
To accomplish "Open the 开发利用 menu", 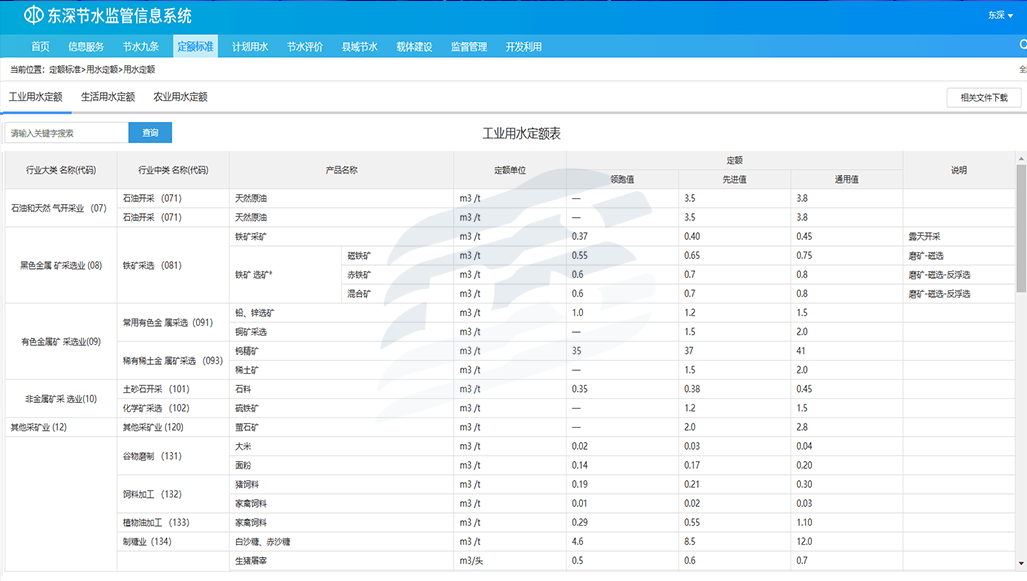I will point(524,47).
